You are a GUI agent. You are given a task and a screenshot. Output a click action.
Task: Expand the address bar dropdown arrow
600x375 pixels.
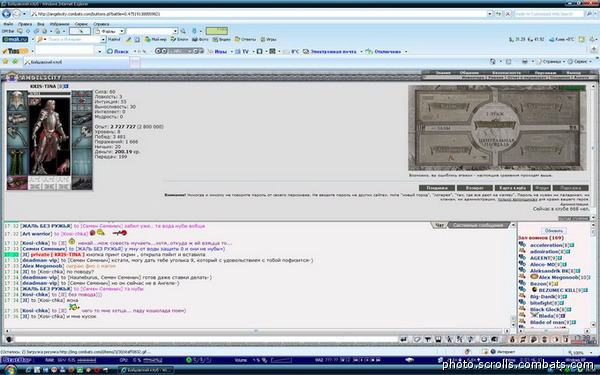(x=489, y=14)
